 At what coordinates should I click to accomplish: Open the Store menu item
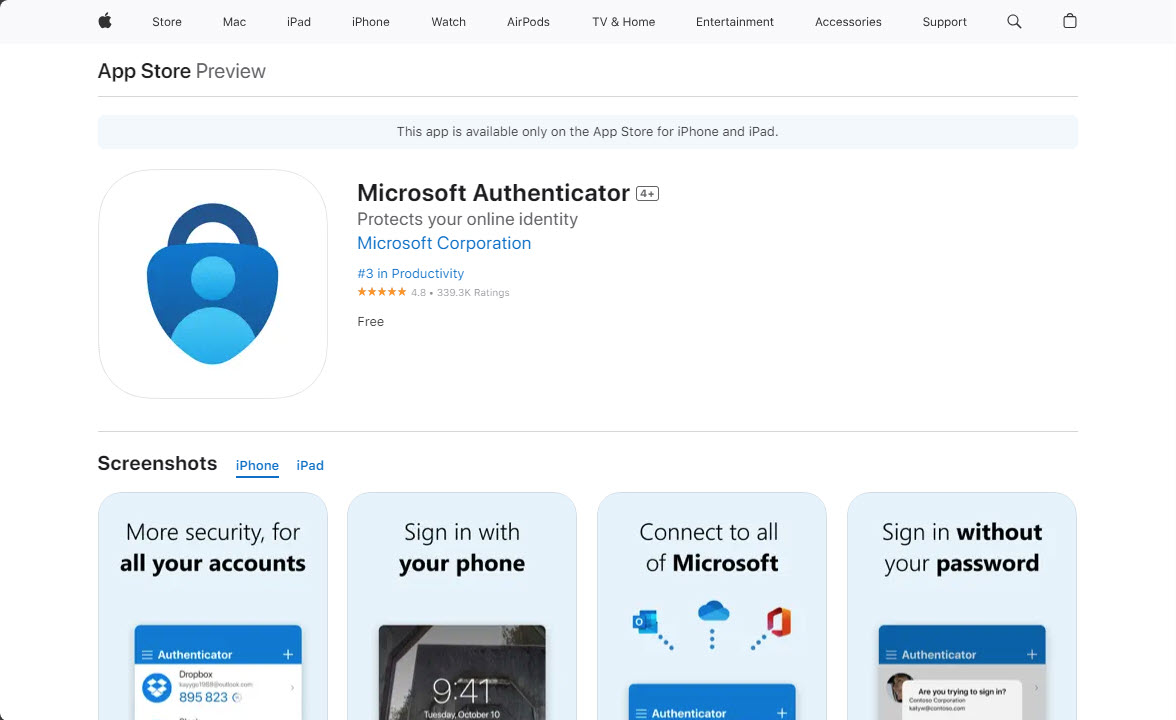(167, 22)
